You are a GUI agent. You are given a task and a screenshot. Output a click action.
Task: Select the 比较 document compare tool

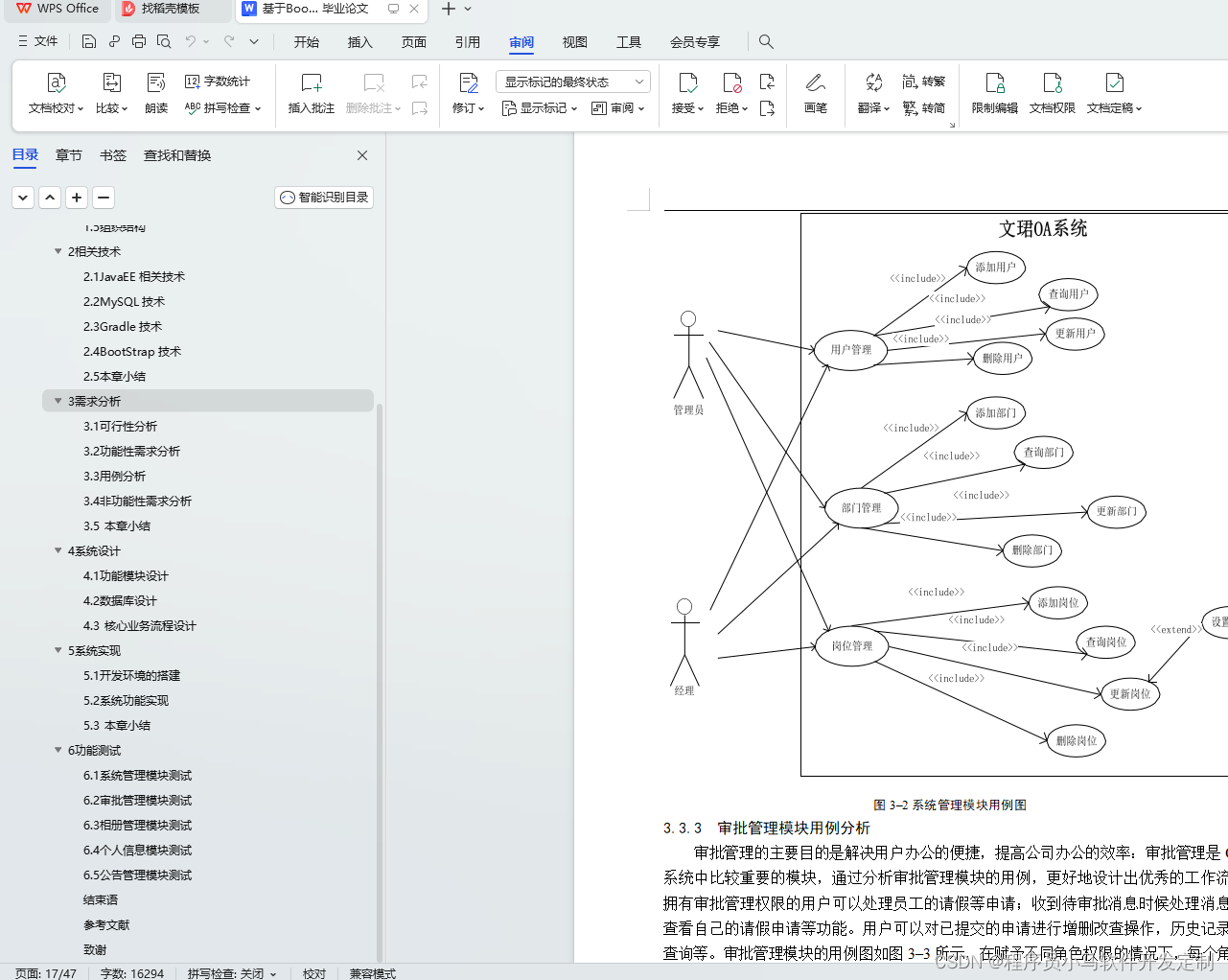click(x=108, y=95)
